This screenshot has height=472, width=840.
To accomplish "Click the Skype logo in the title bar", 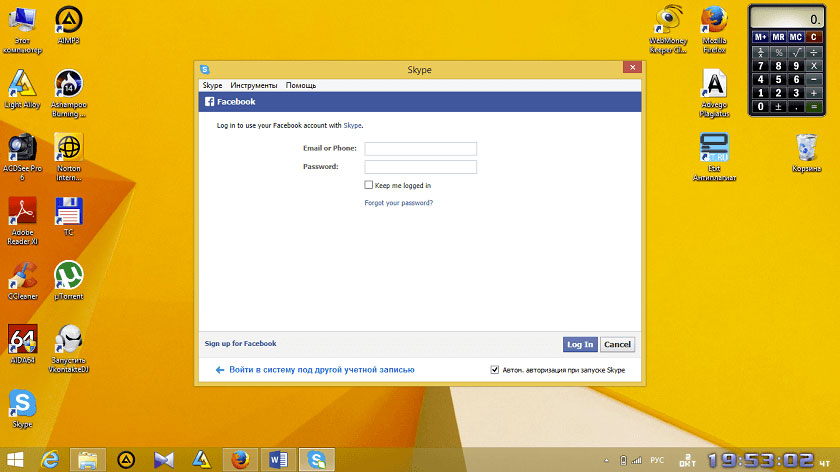I will pos(205,70).
